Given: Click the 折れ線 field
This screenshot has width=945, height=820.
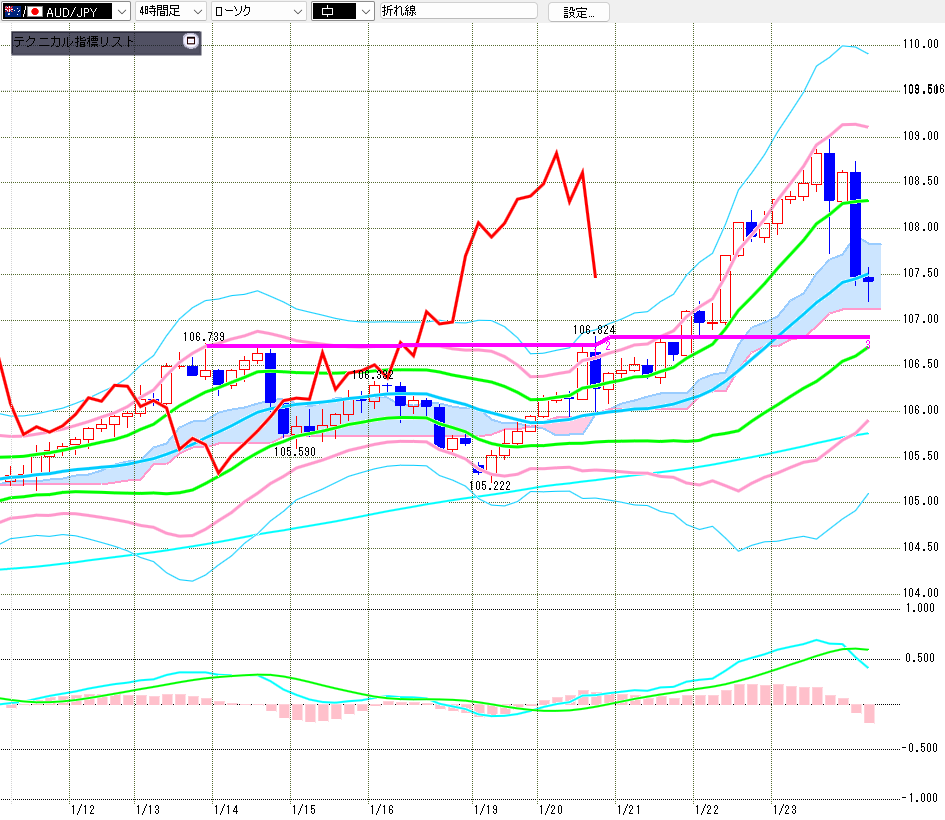Looking at the screenshot, I should click(x=460, y=11).
